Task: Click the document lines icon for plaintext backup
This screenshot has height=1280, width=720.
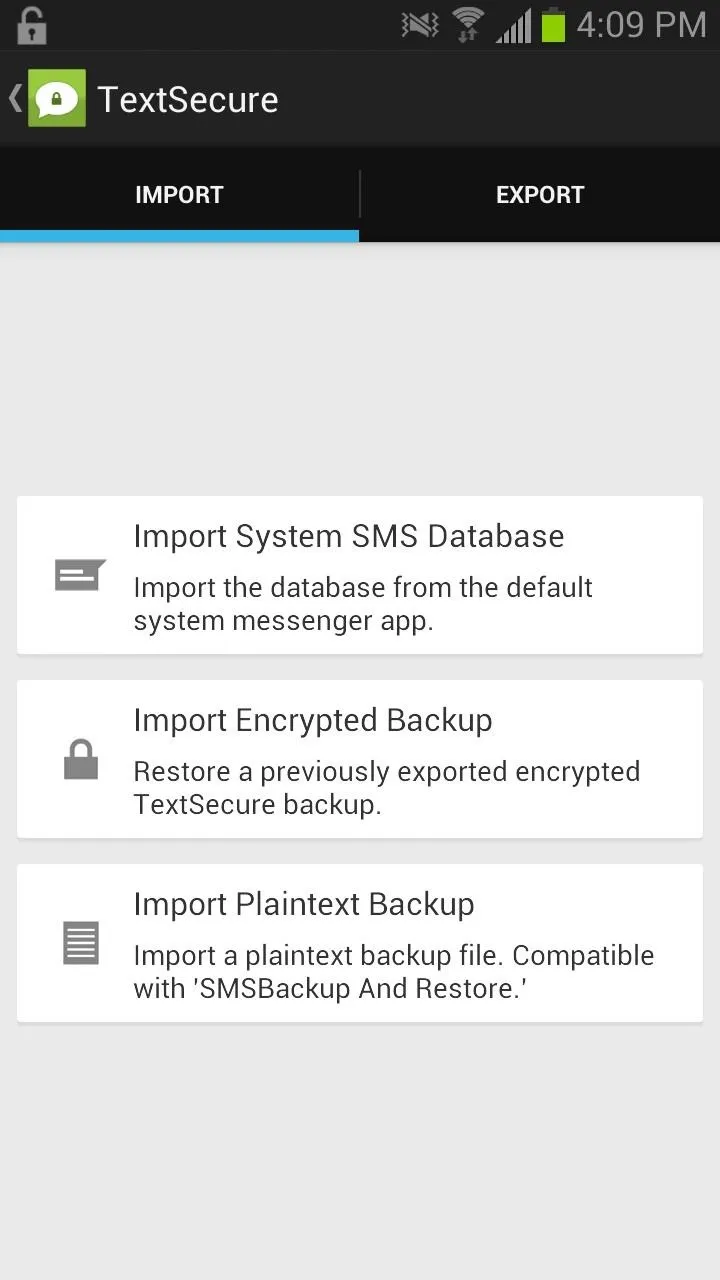Action: 81,943
